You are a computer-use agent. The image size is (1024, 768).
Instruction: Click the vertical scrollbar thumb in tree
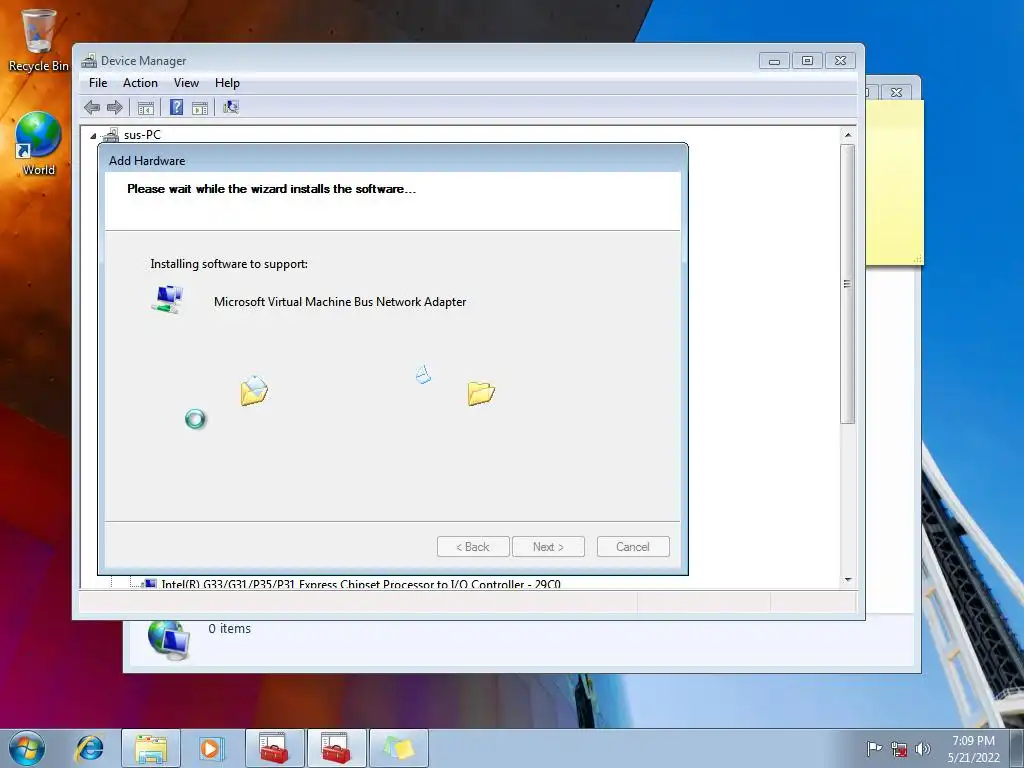click(848, 284)
